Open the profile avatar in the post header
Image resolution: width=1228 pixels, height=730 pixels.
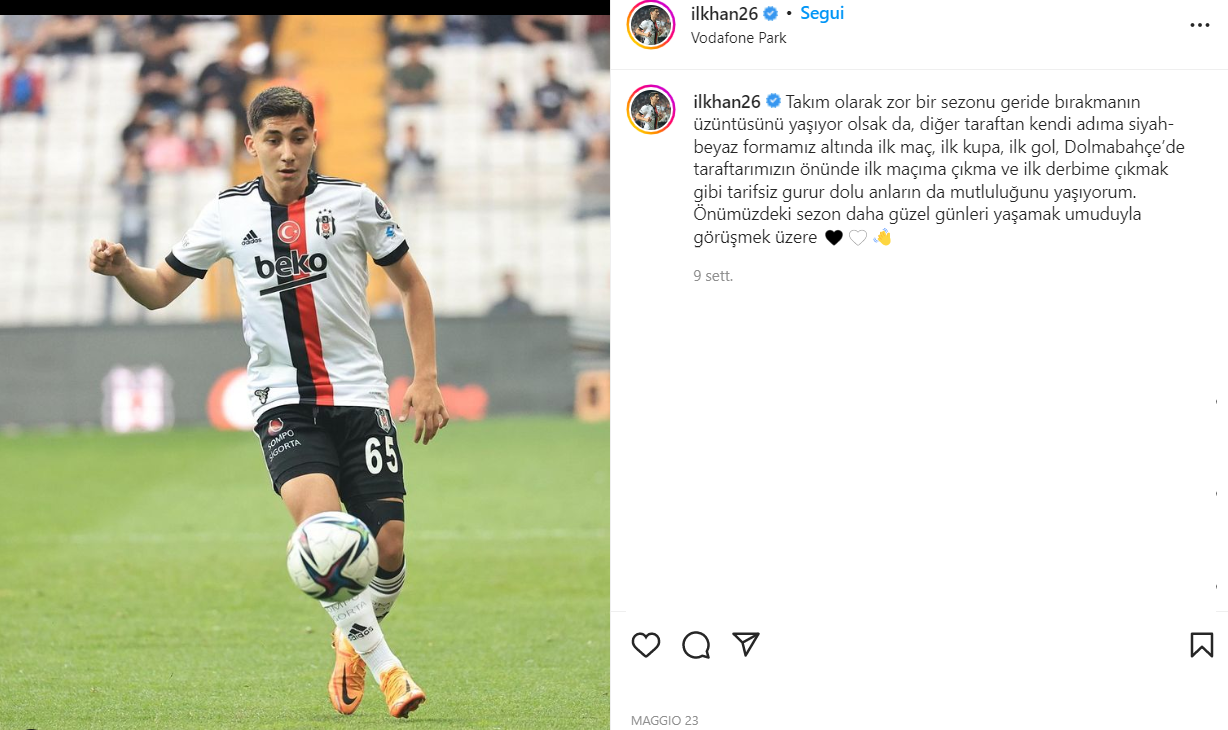(x=651, y=24)
